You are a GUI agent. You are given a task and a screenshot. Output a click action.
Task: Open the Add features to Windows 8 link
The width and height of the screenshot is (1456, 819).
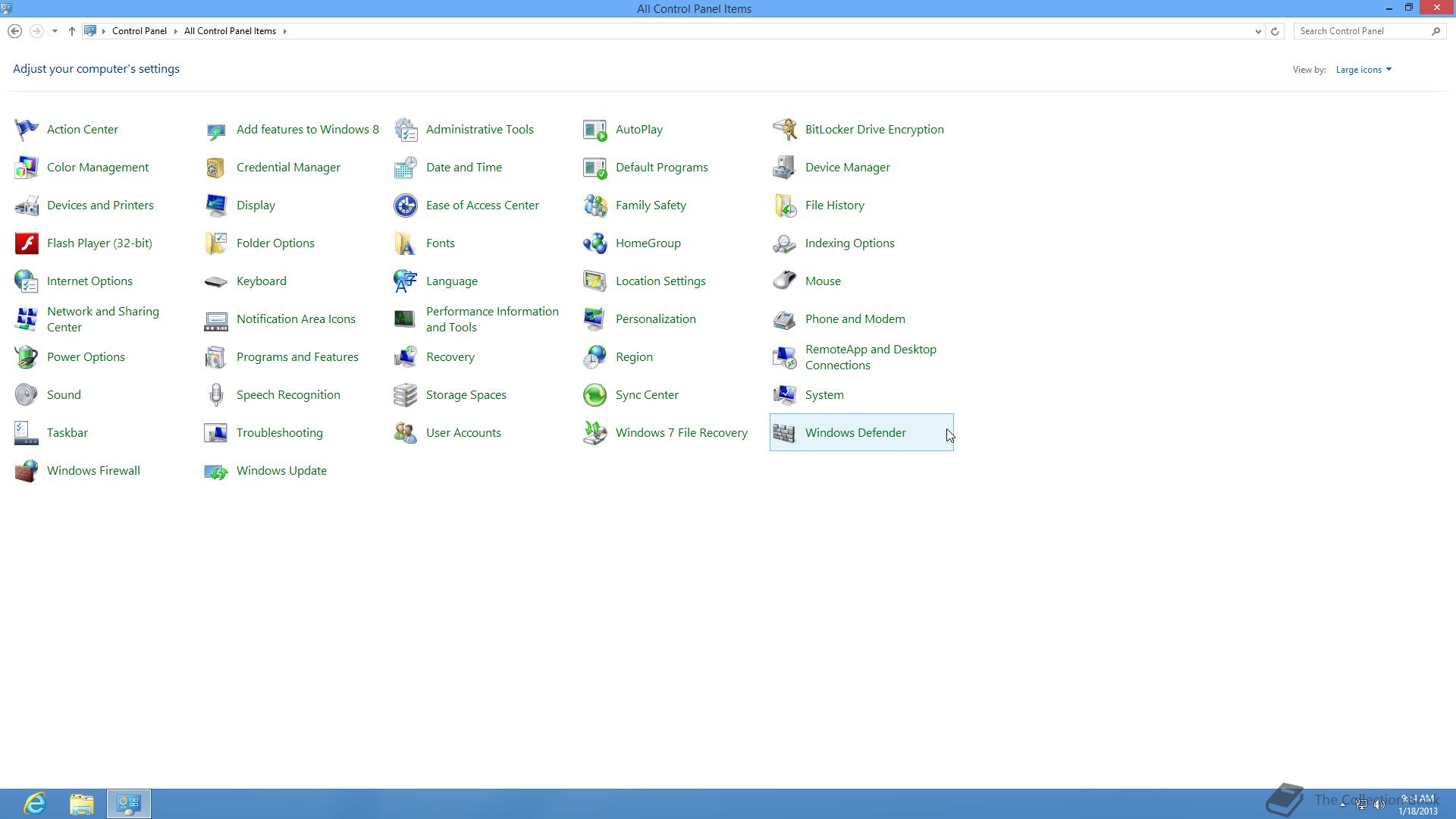(x=308, y=130)
